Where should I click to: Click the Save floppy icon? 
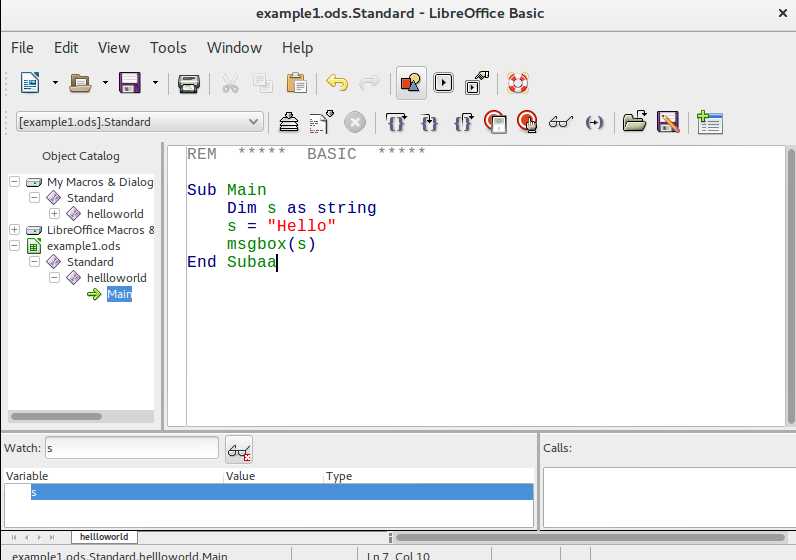(130, 83)
